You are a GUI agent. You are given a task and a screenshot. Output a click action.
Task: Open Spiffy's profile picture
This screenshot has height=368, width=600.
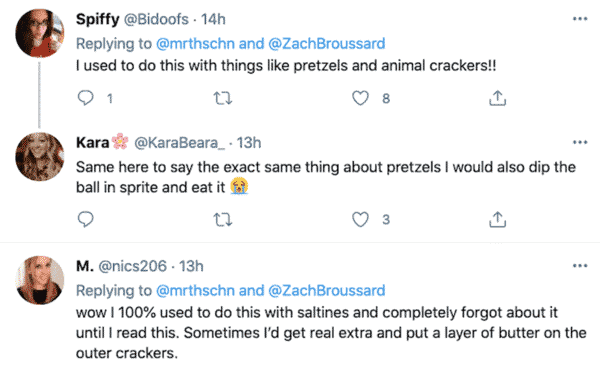coord(39,33)
